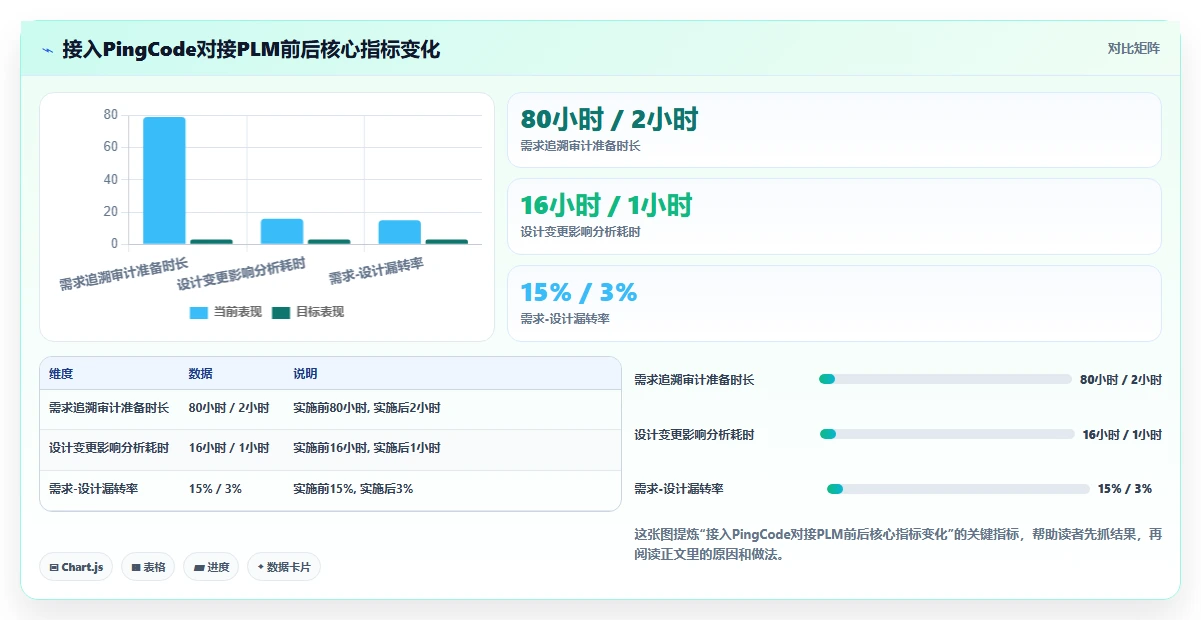Toggle the 目标表现 legend color box

(281, 312)
